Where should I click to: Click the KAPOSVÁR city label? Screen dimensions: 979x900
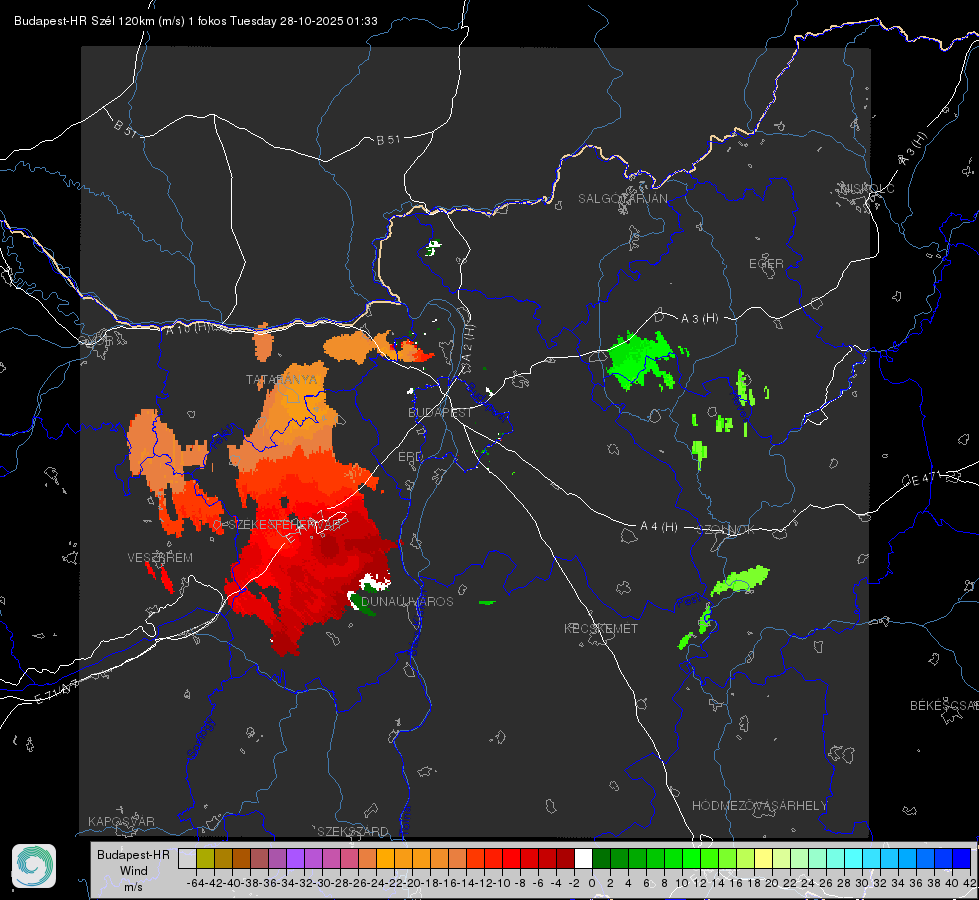(x=121, y=821)
